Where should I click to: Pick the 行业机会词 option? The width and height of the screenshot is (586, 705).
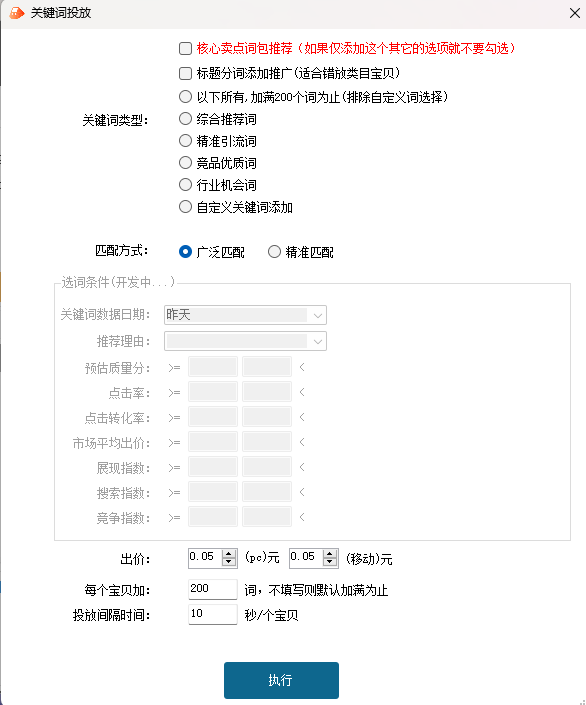pos(185,184)
